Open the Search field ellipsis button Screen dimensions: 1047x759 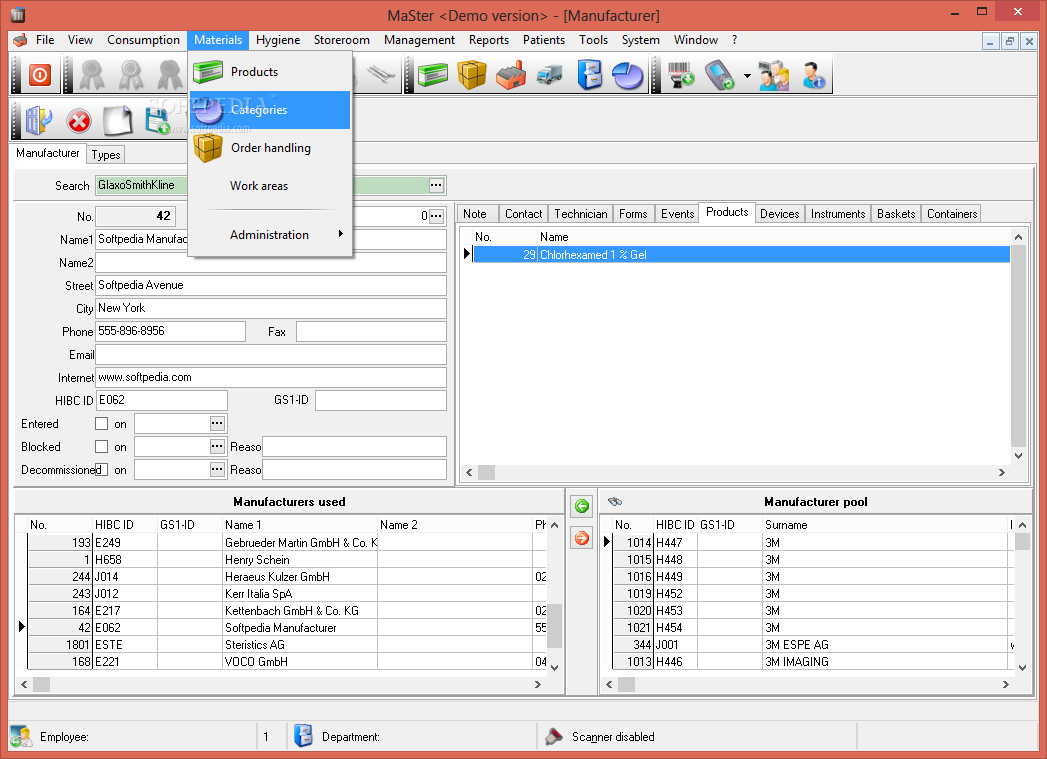(x=436, y=185)
